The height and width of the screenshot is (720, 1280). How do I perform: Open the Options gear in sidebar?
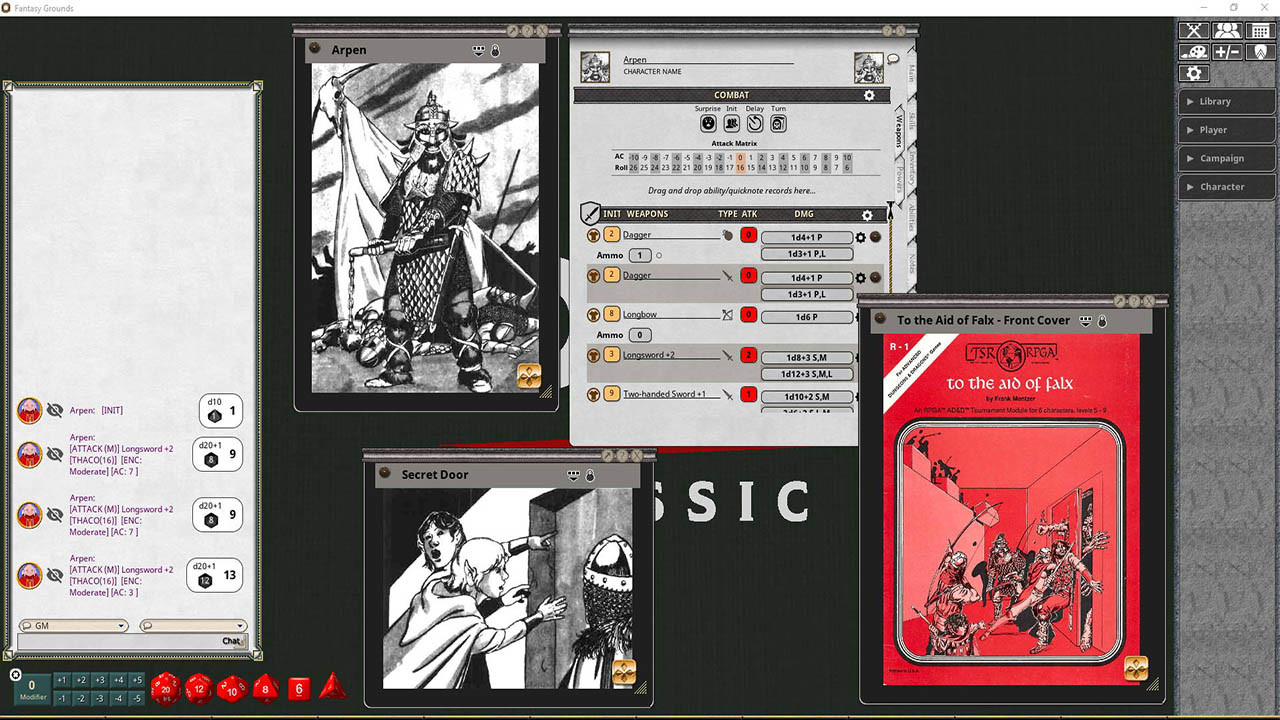coord(1193,73)
